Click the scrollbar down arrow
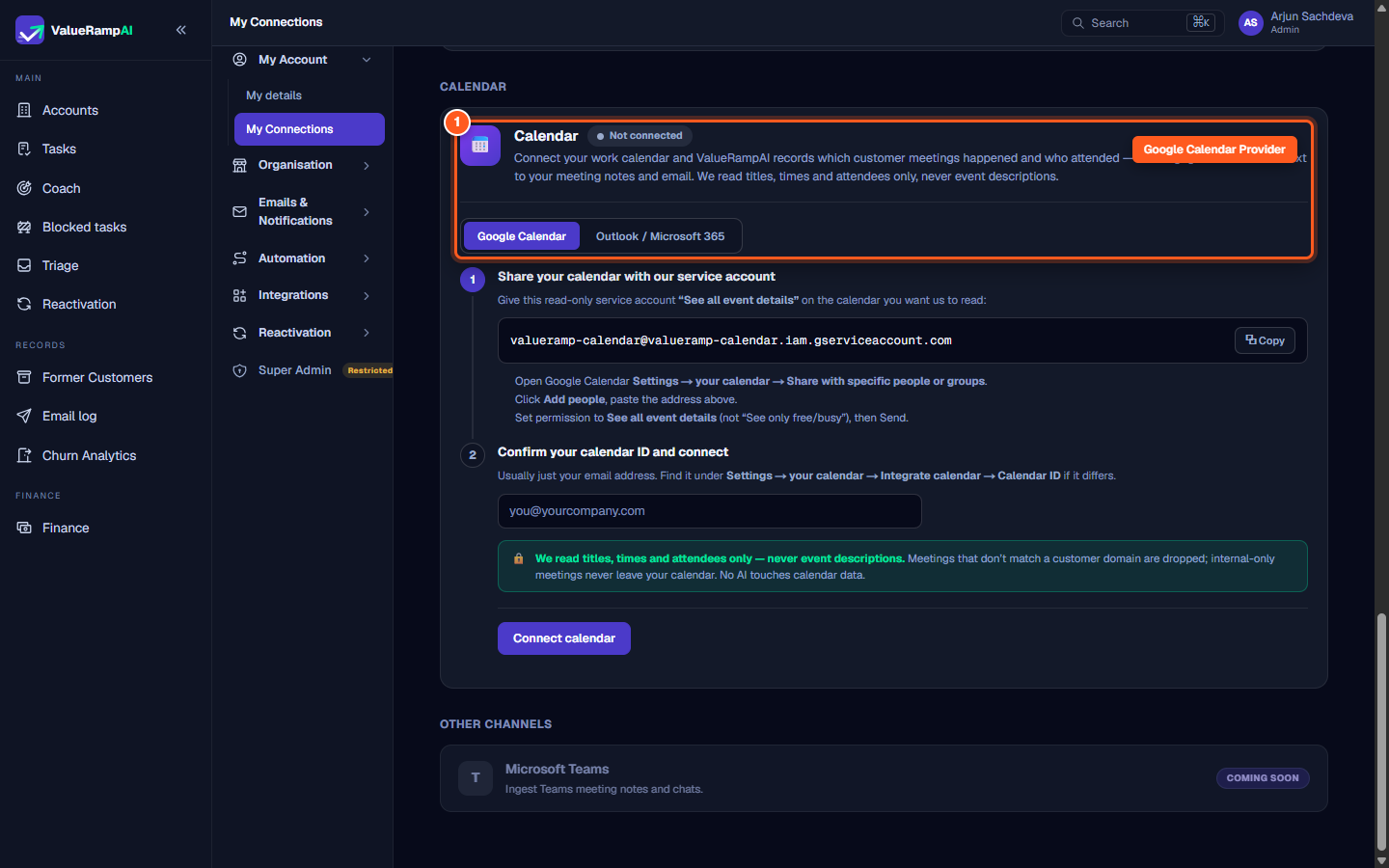The height and width of the screenshot is (868, 1389). 1381,860
